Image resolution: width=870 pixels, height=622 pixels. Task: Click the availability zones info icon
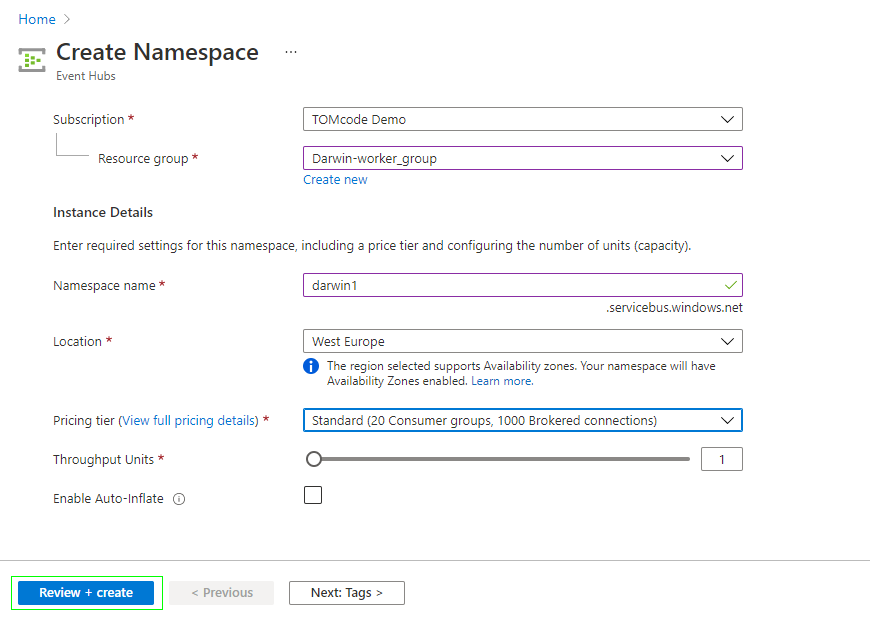(311, 366)
